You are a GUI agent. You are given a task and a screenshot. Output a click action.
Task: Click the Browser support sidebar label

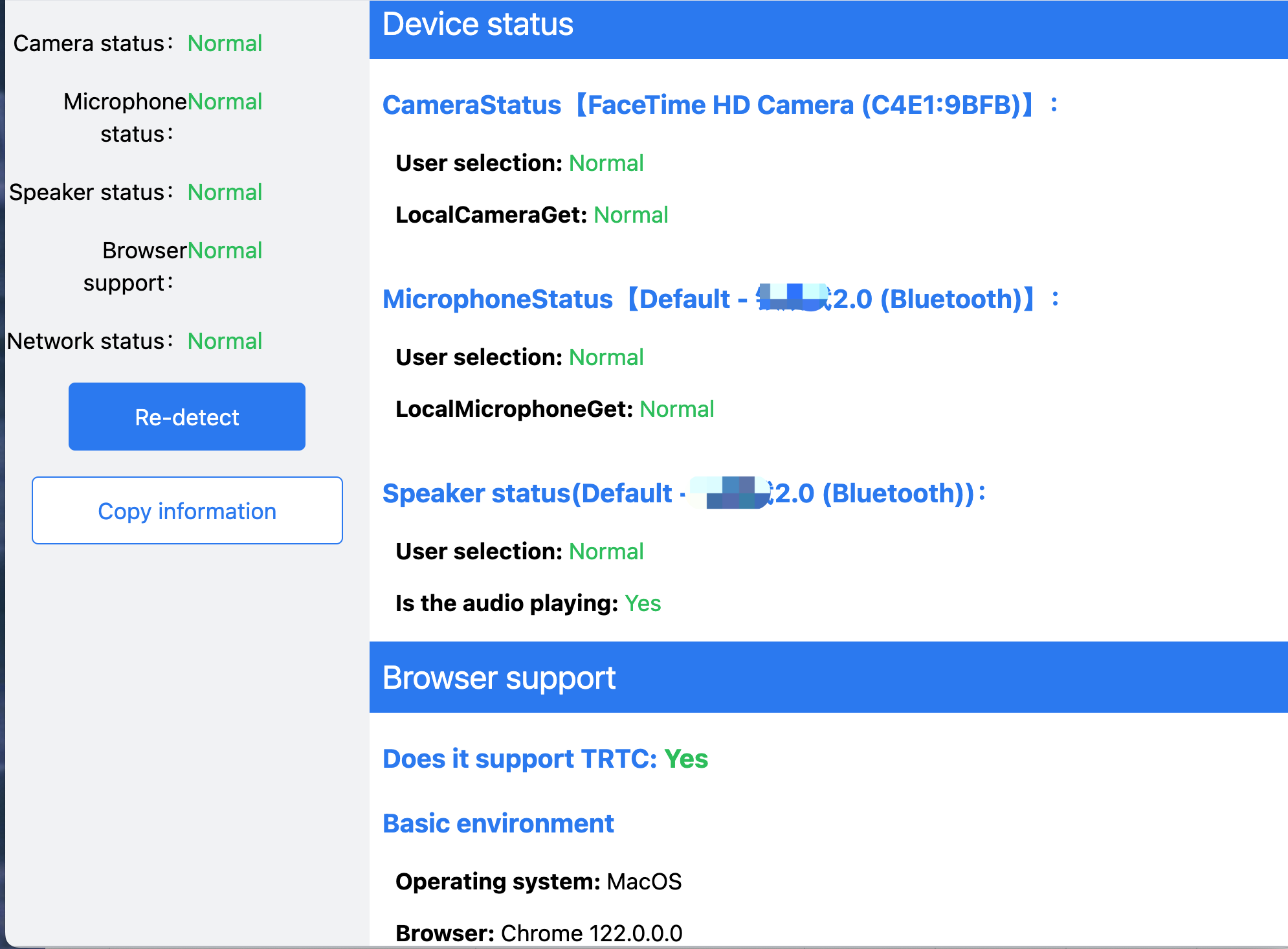pyautogui.click(x=135, y=266)
